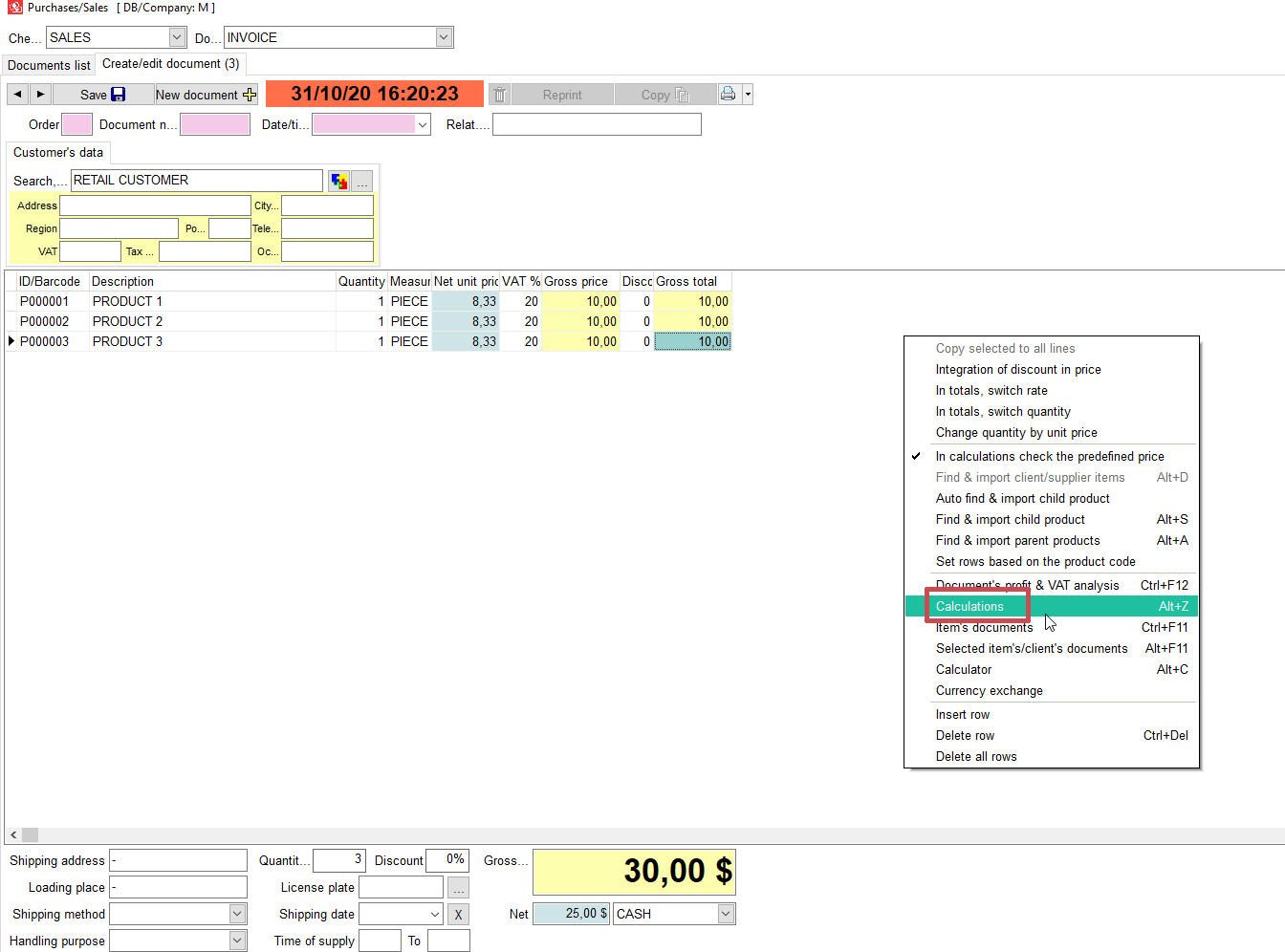The image size is (1285, 952).
Task: Click the Time of supply field
Action: click(x=380, y=941)
